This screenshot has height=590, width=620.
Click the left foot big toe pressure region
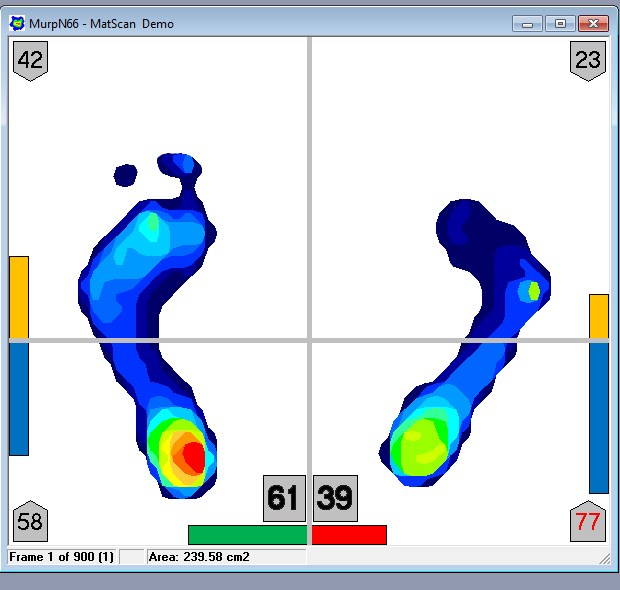[180, 165]
